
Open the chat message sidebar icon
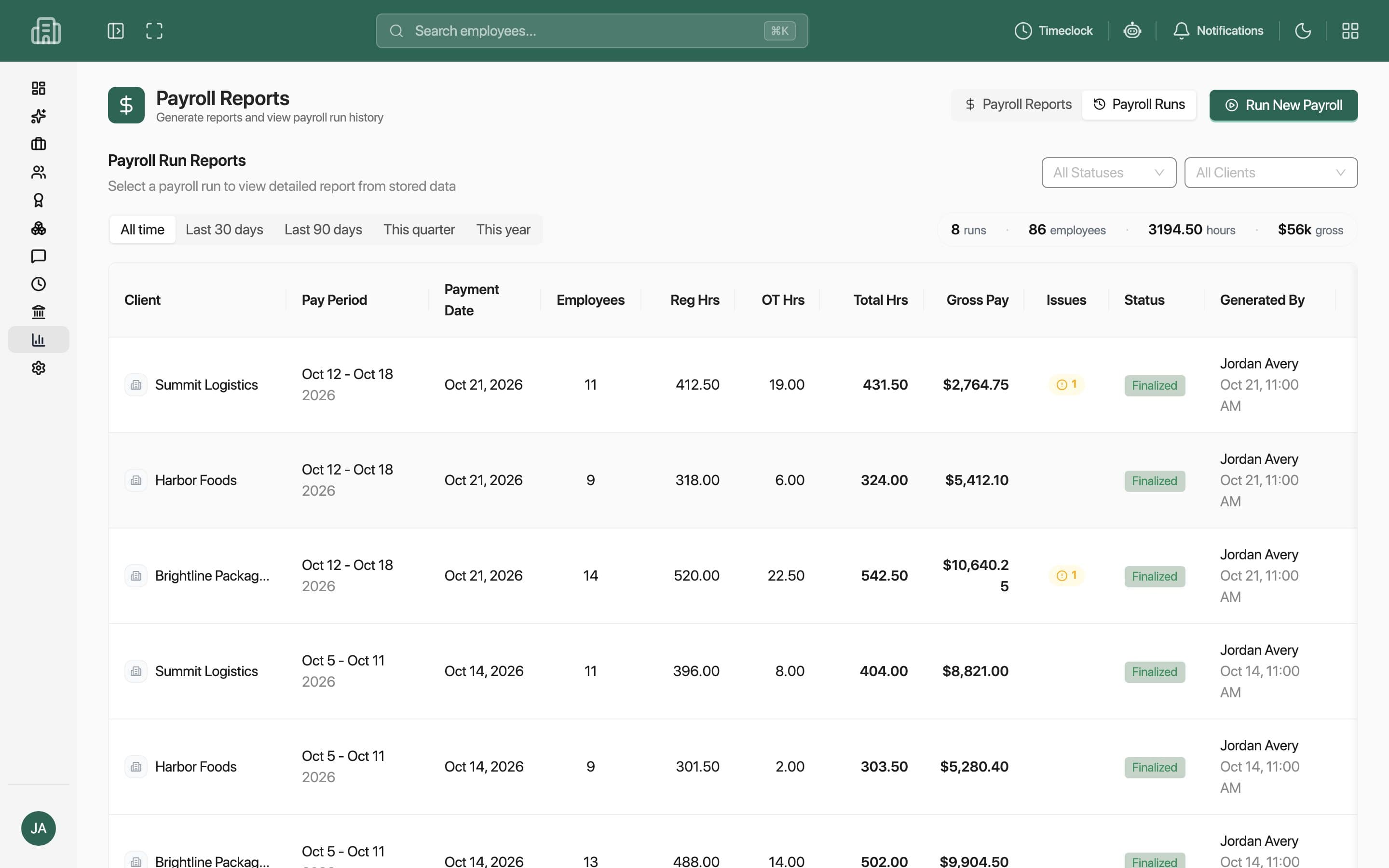39,256
